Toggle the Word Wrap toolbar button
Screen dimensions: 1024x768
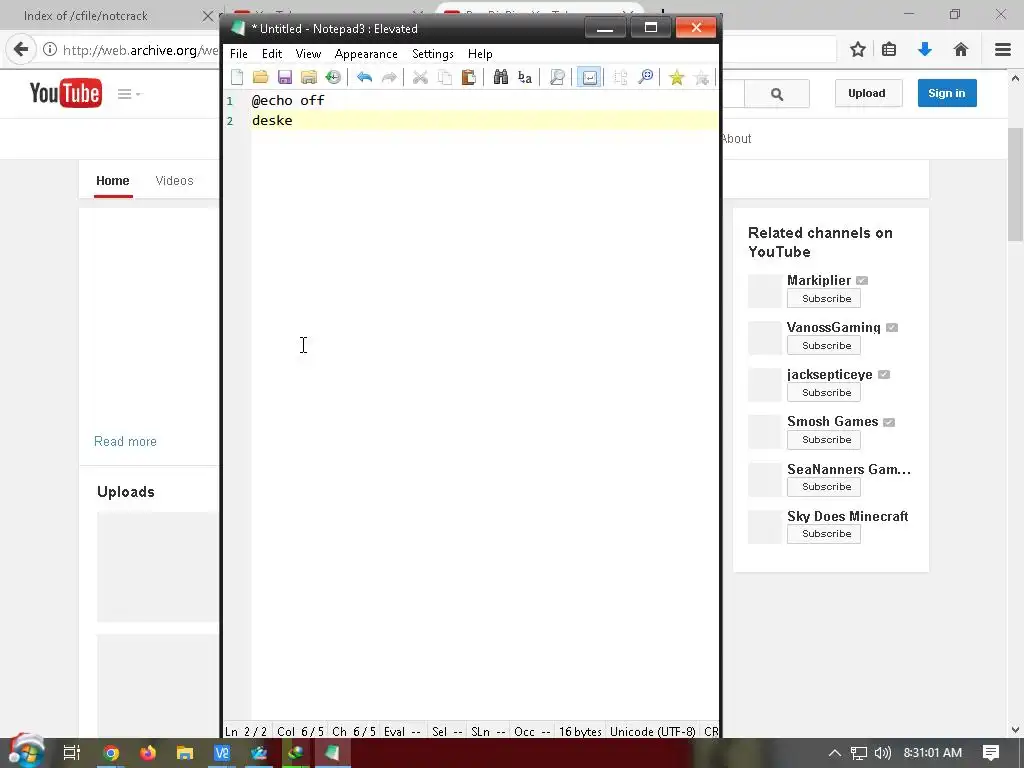[x=588, y=77]
